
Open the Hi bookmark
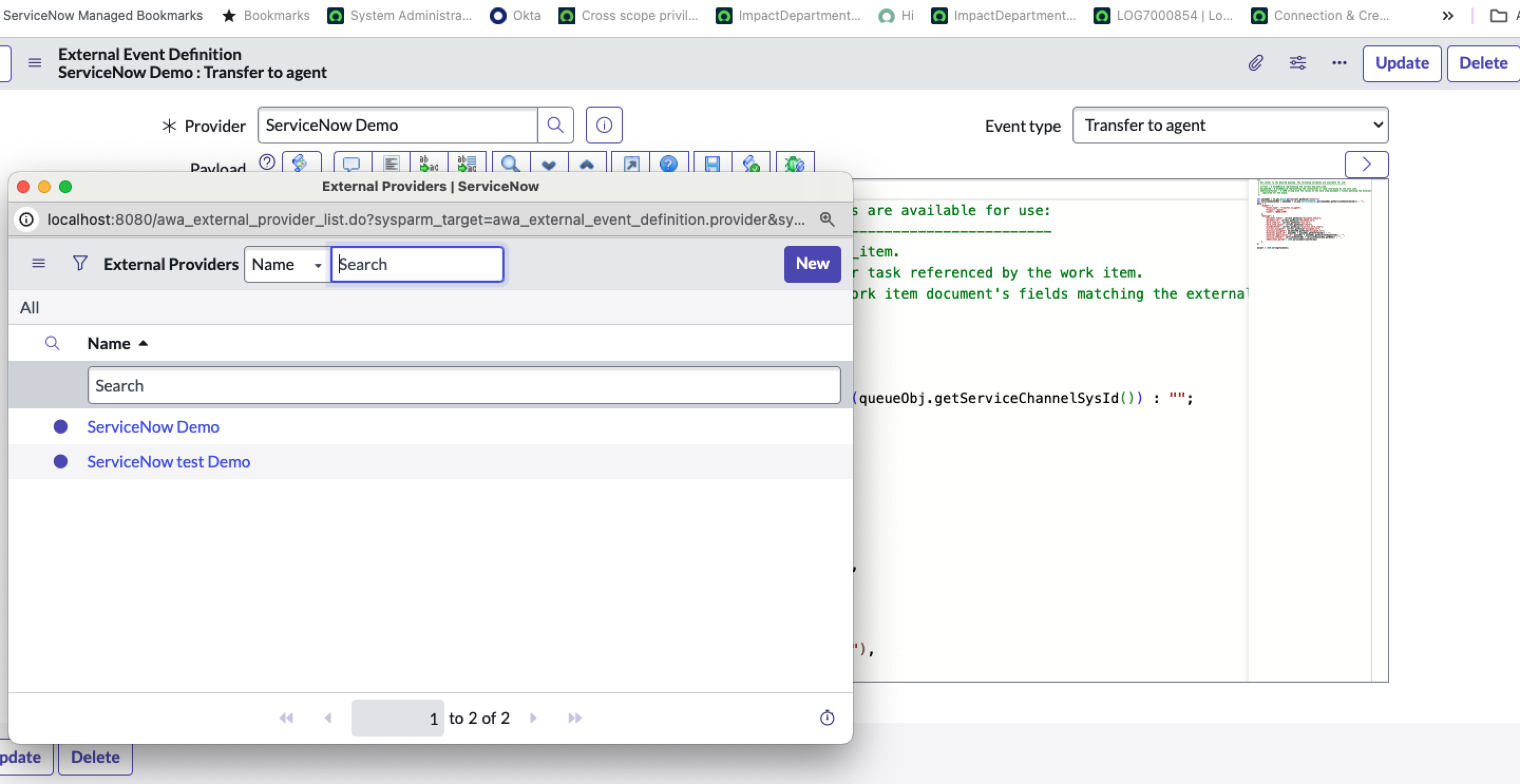tap(896, 15)
